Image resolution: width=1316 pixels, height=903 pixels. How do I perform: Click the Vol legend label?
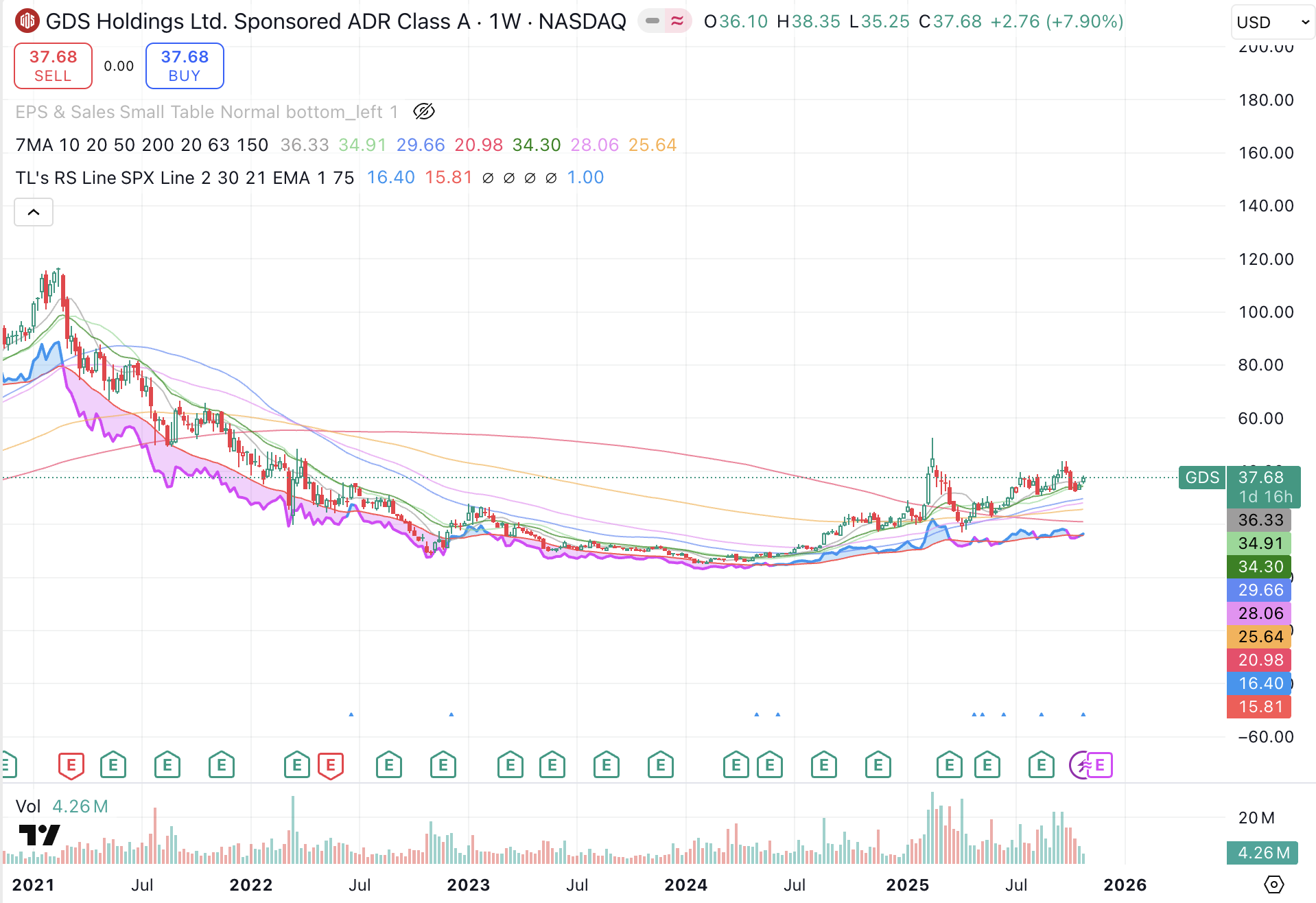[x=28, y=806]
